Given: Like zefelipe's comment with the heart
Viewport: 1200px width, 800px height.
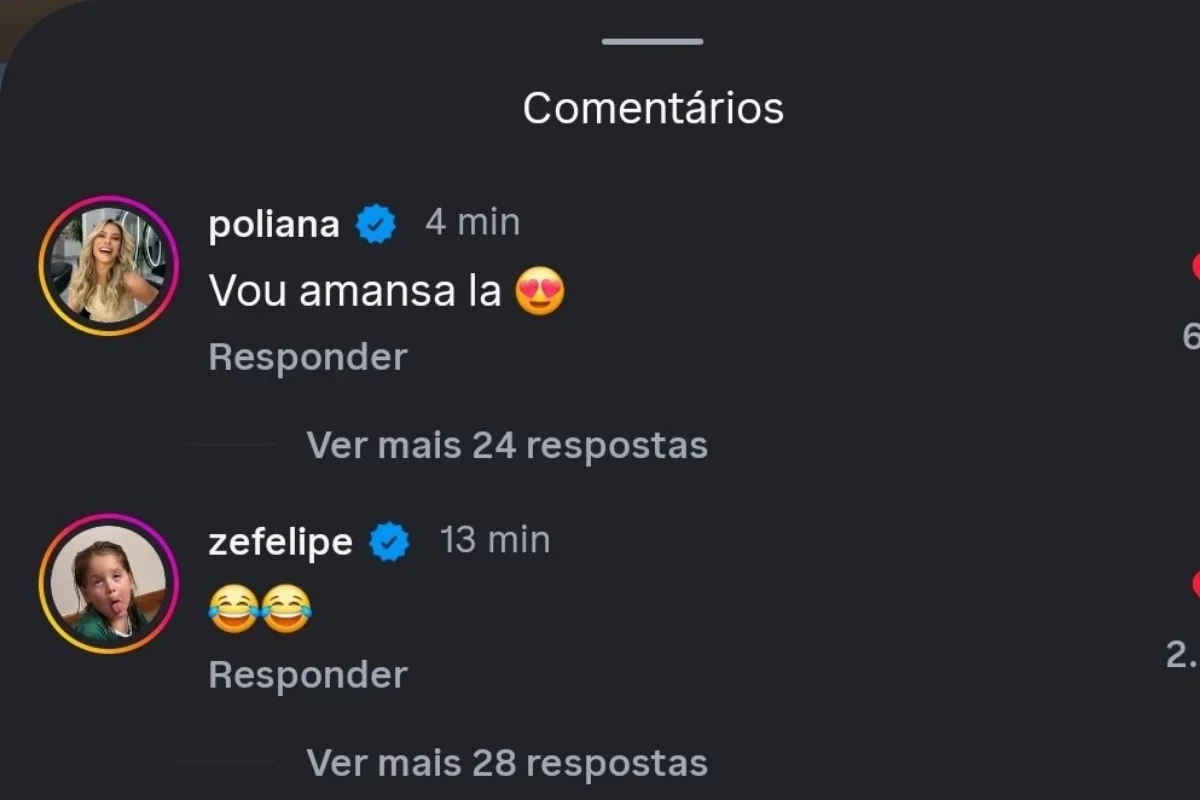Looking at the screenshot, I should pyautogui.click(x=1195, y=584).
